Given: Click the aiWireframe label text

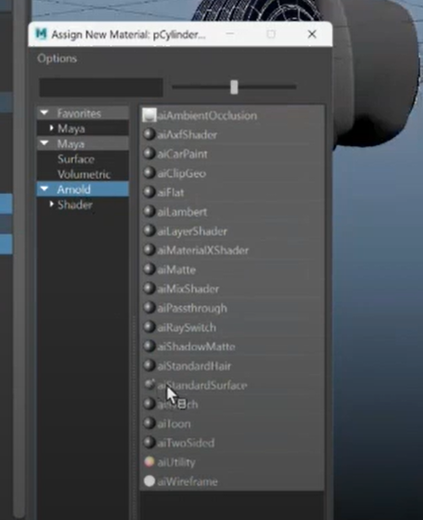Looking at the screenshot, I should (x=187, y=482).
